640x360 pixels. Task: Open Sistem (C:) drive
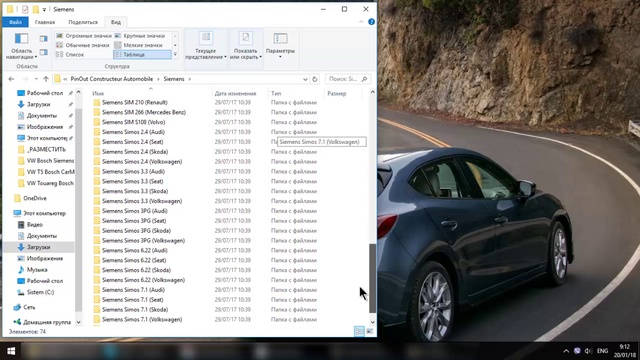point(40,292)
